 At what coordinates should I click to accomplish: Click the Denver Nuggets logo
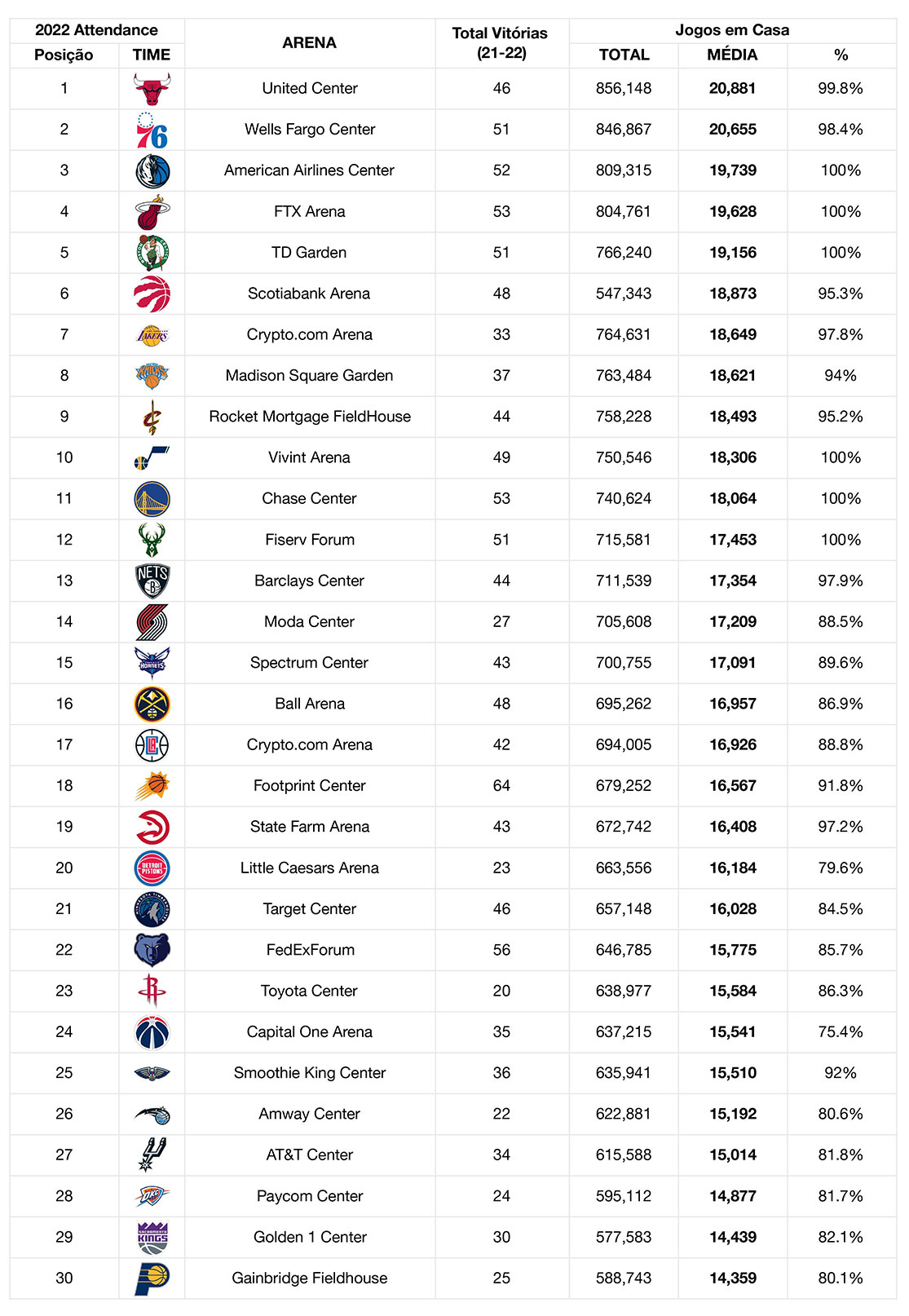tap(152, 704)
